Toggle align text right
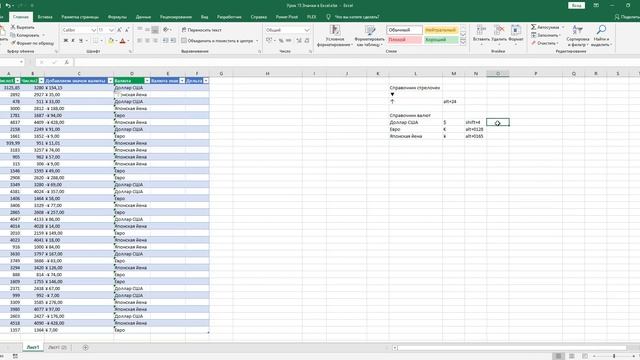 (155, 40)
